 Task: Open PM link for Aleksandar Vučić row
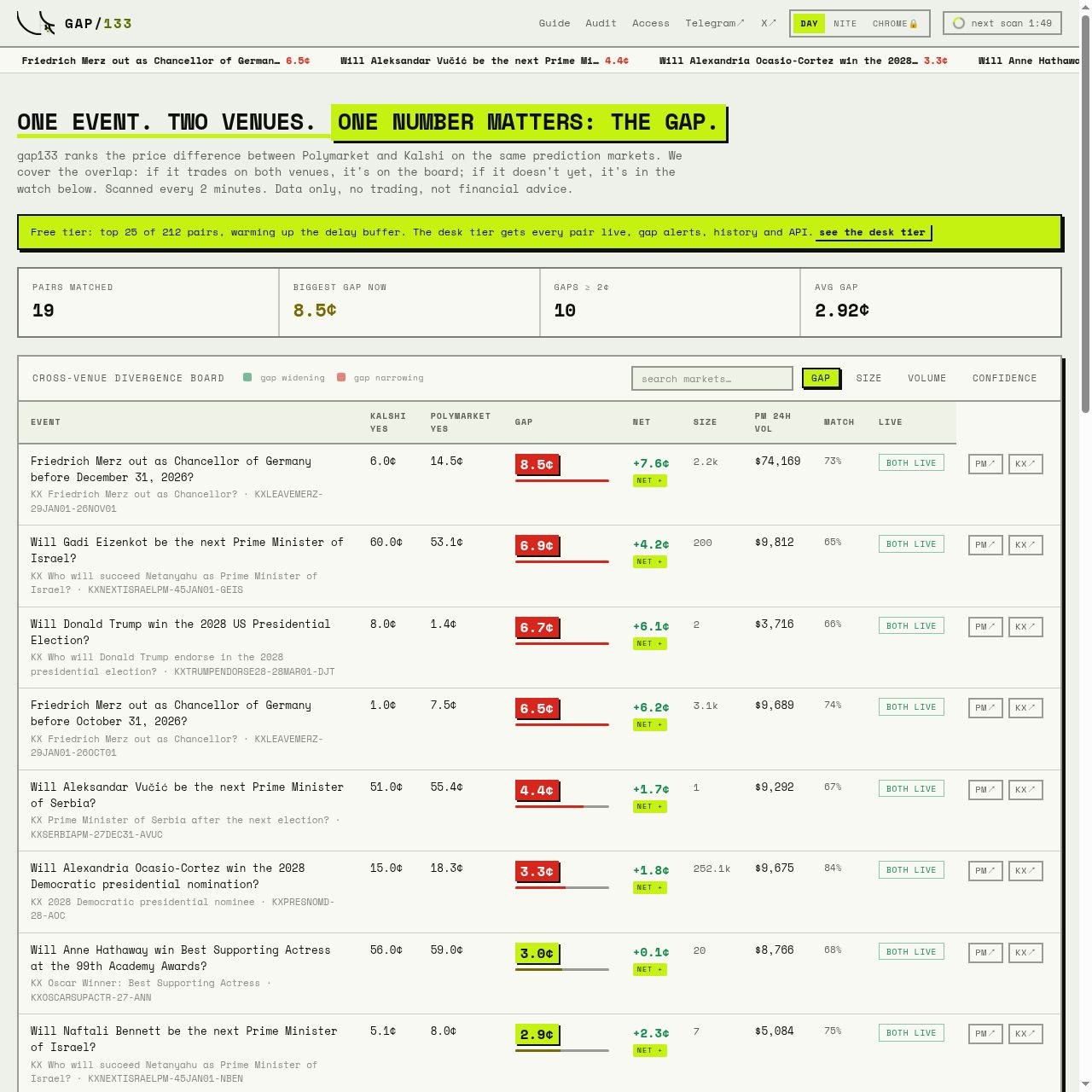tap(985, 790)
